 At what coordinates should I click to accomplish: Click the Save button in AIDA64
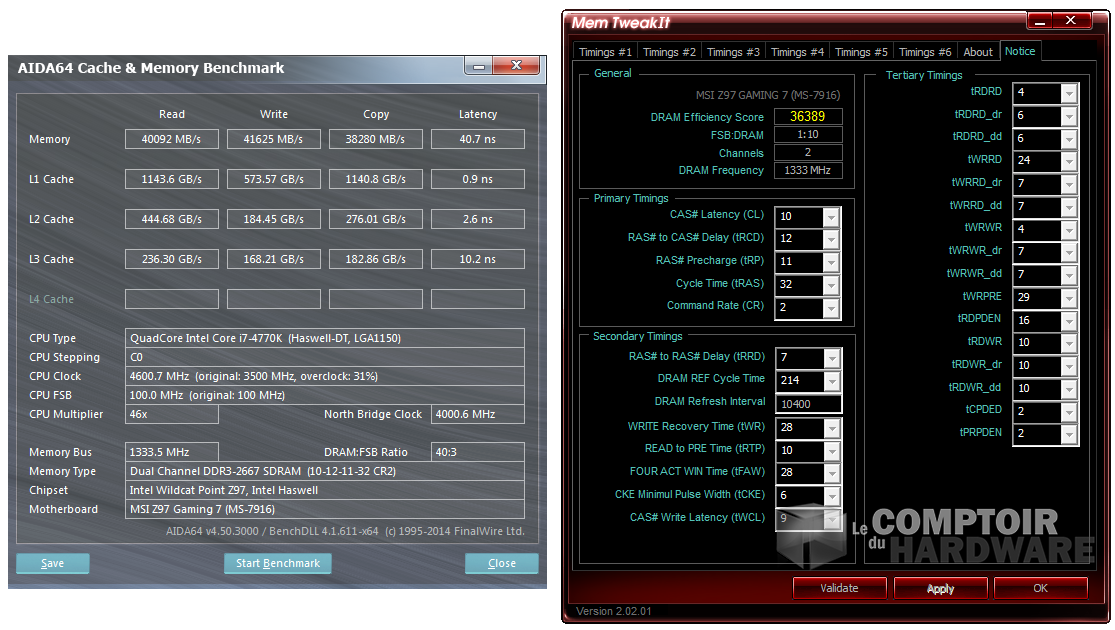[53, 563]
